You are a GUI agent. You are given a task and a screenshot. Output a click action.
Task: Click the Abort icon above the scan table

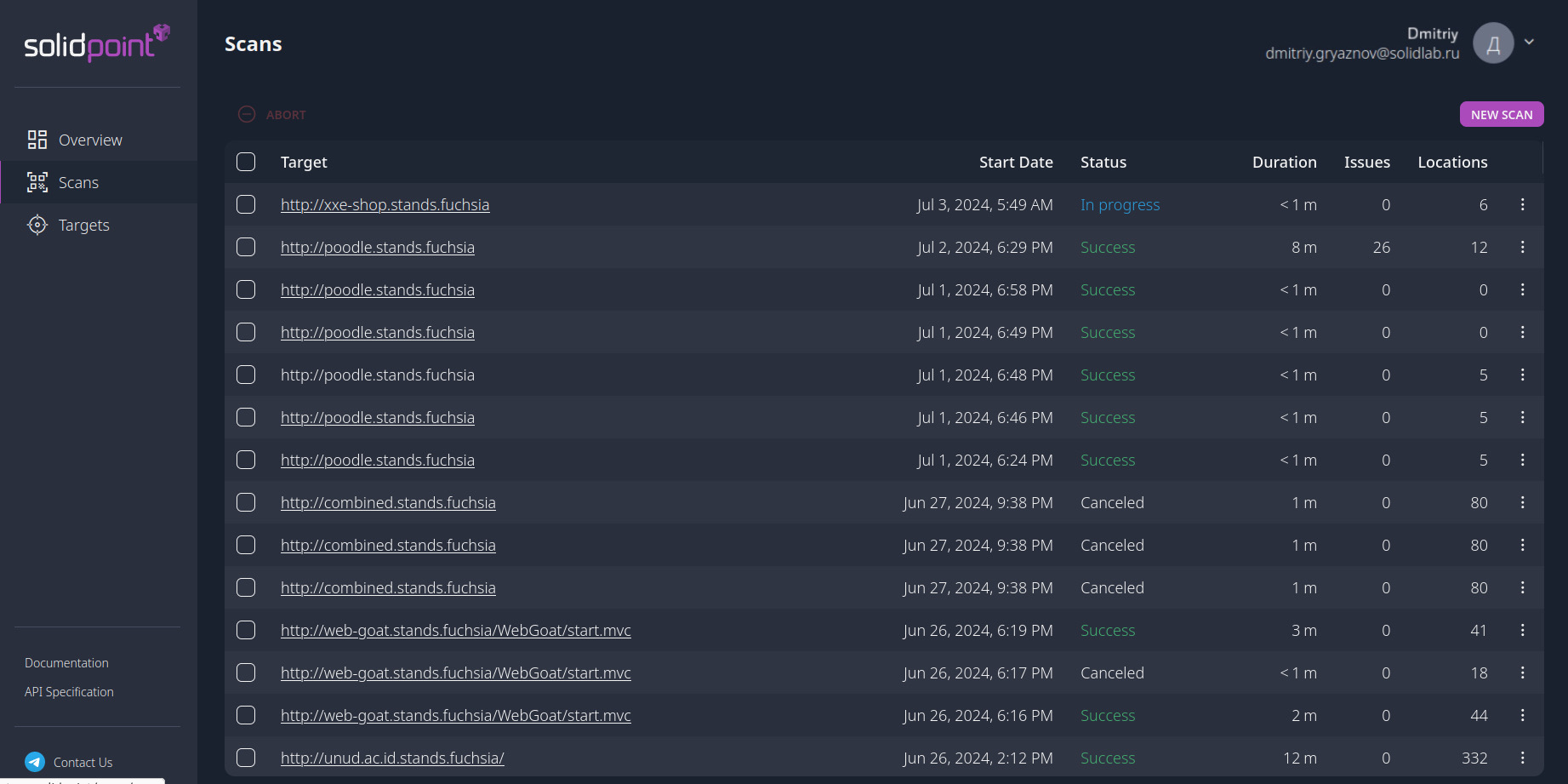click(x=247, y=113)
